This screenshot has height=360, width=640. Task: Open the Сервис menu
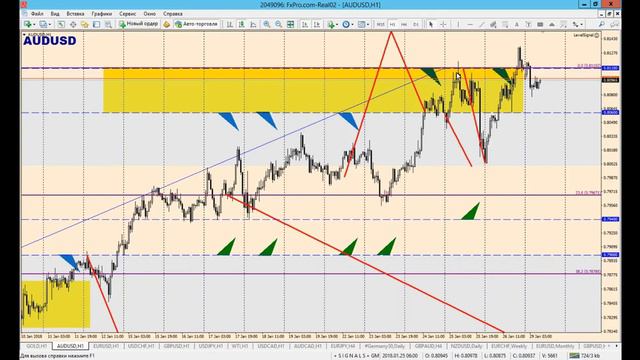(x=128, y=13)
